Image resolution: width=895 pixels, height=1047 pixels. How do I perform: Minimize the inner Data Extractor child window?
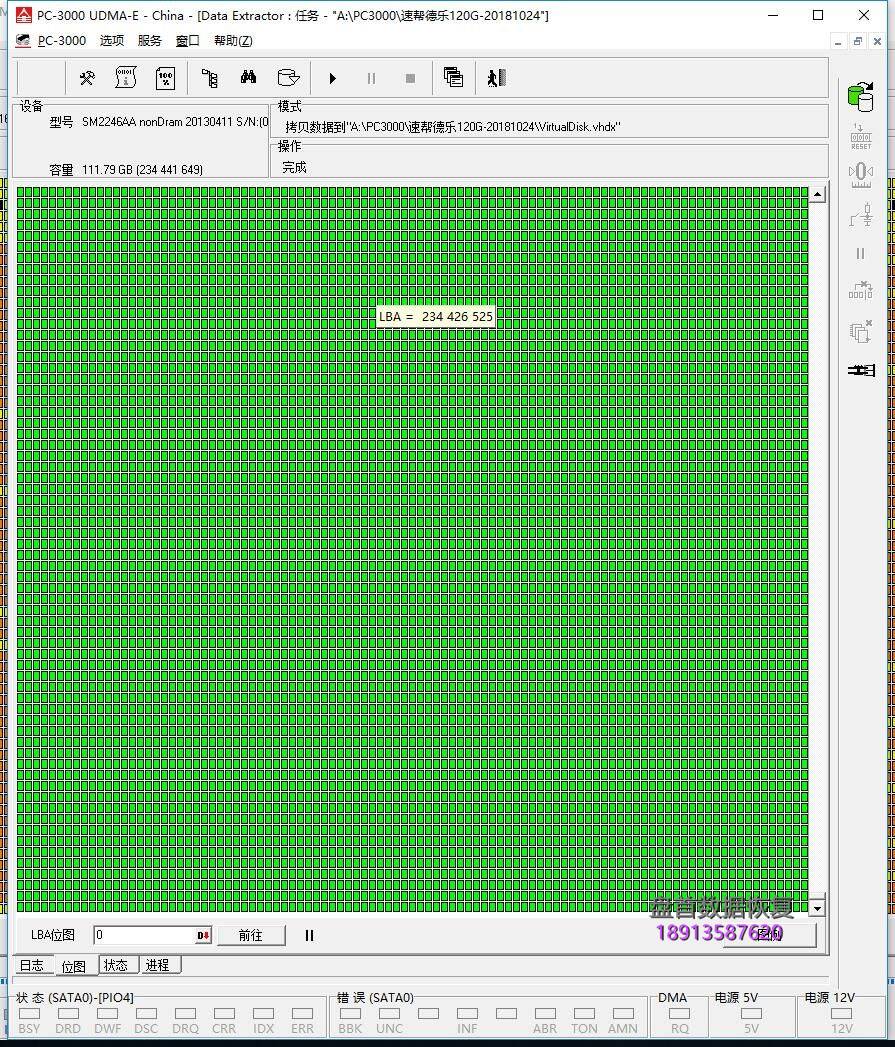click(x=838, y=41)
